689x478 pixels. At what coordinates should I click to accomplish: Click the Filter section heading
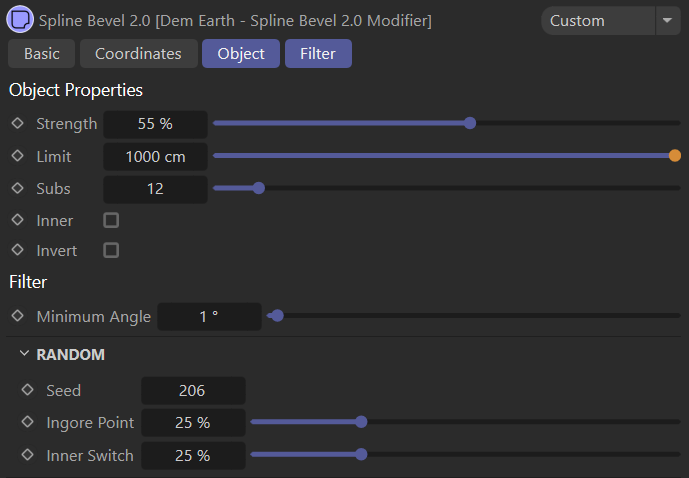pyautogui.click(x=28, y=282)
